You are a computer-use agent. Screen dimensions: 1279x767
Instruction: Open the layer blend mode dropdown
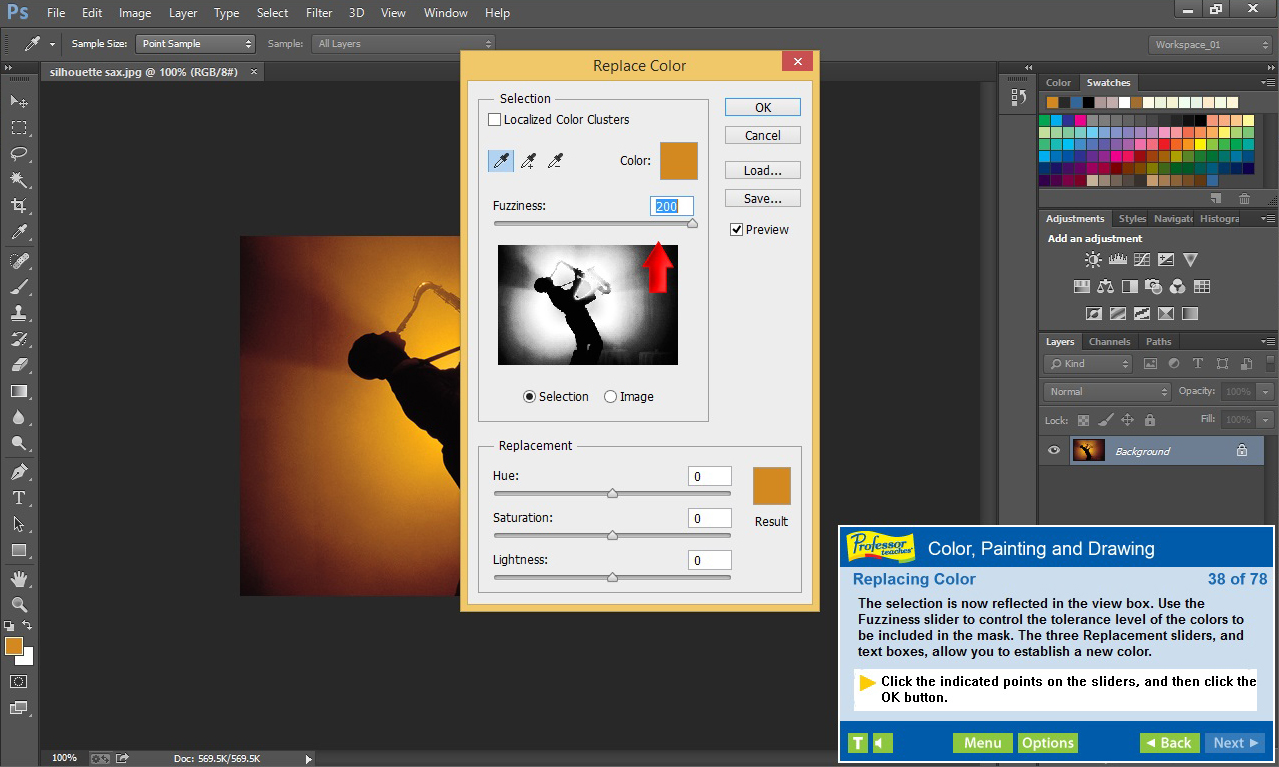(1105, 391)
